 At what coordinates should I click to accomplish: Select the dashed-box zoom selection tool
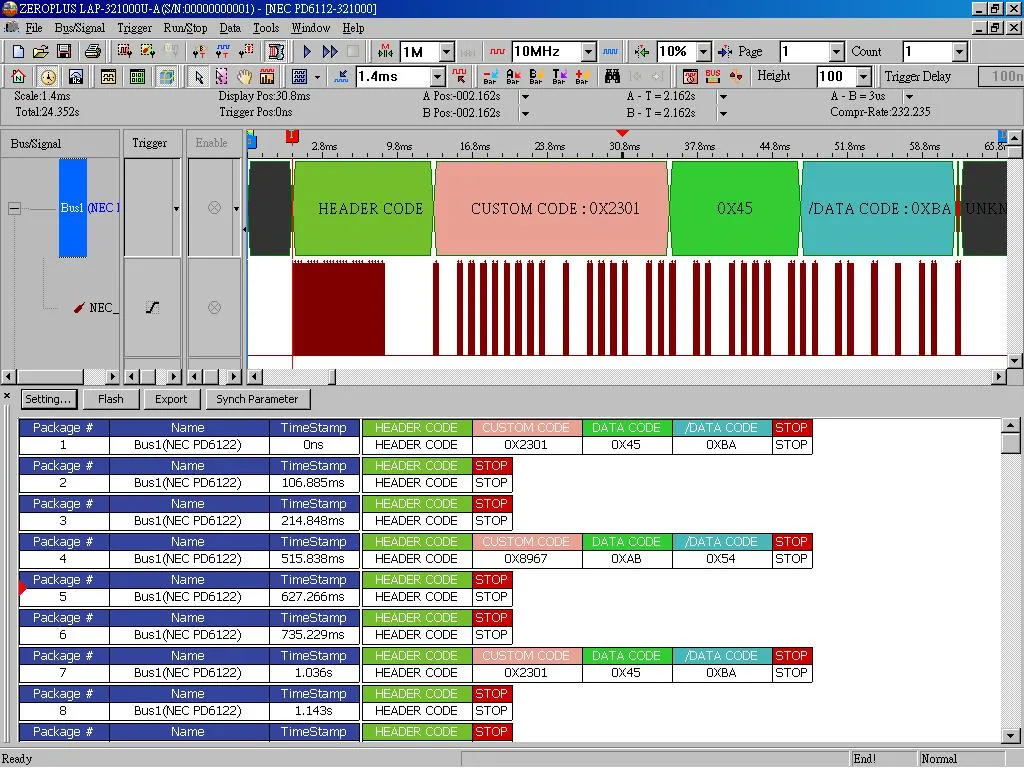(x=221, y=76)
